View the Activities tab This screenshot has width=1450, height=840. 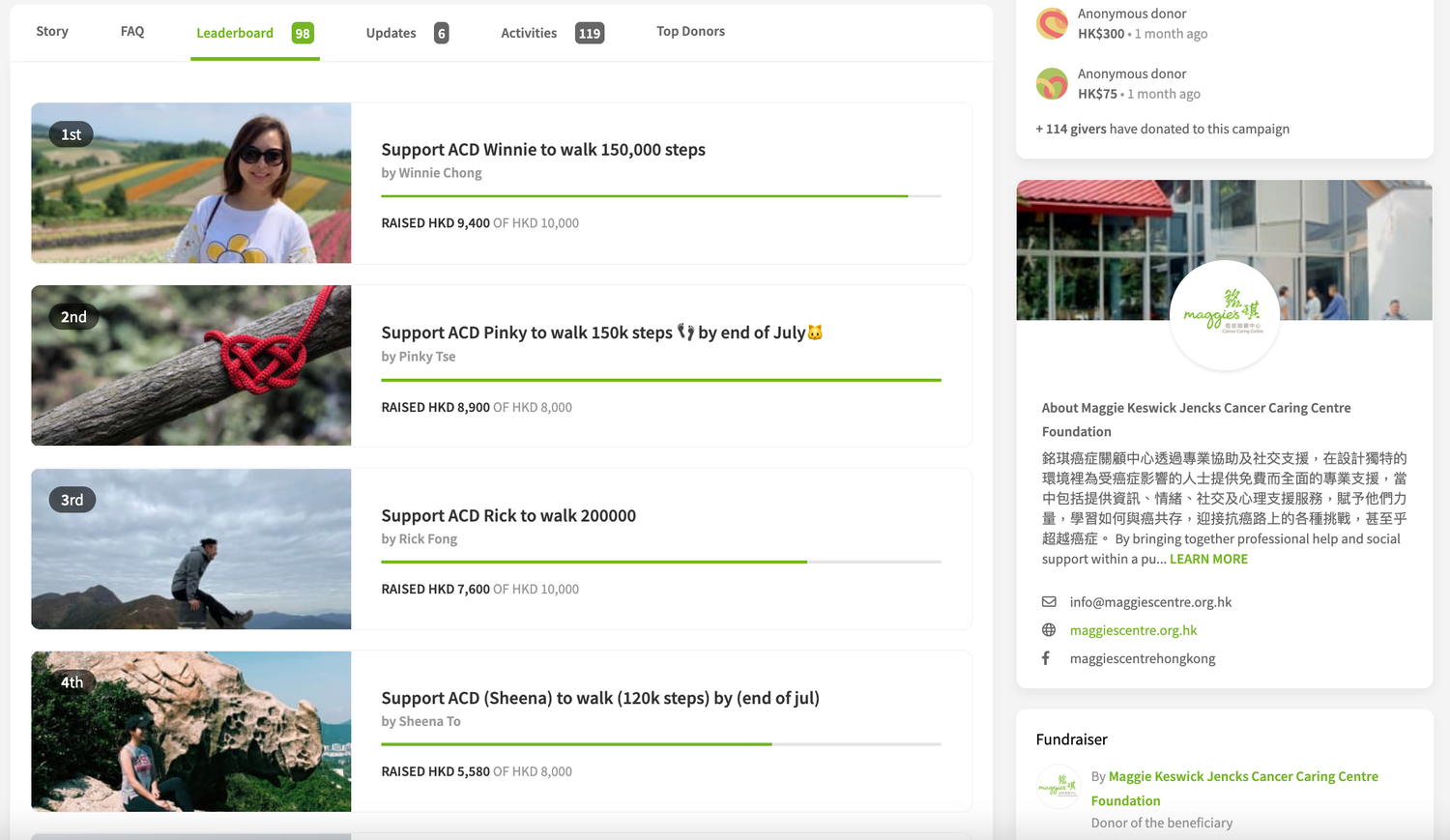(529, 33)
